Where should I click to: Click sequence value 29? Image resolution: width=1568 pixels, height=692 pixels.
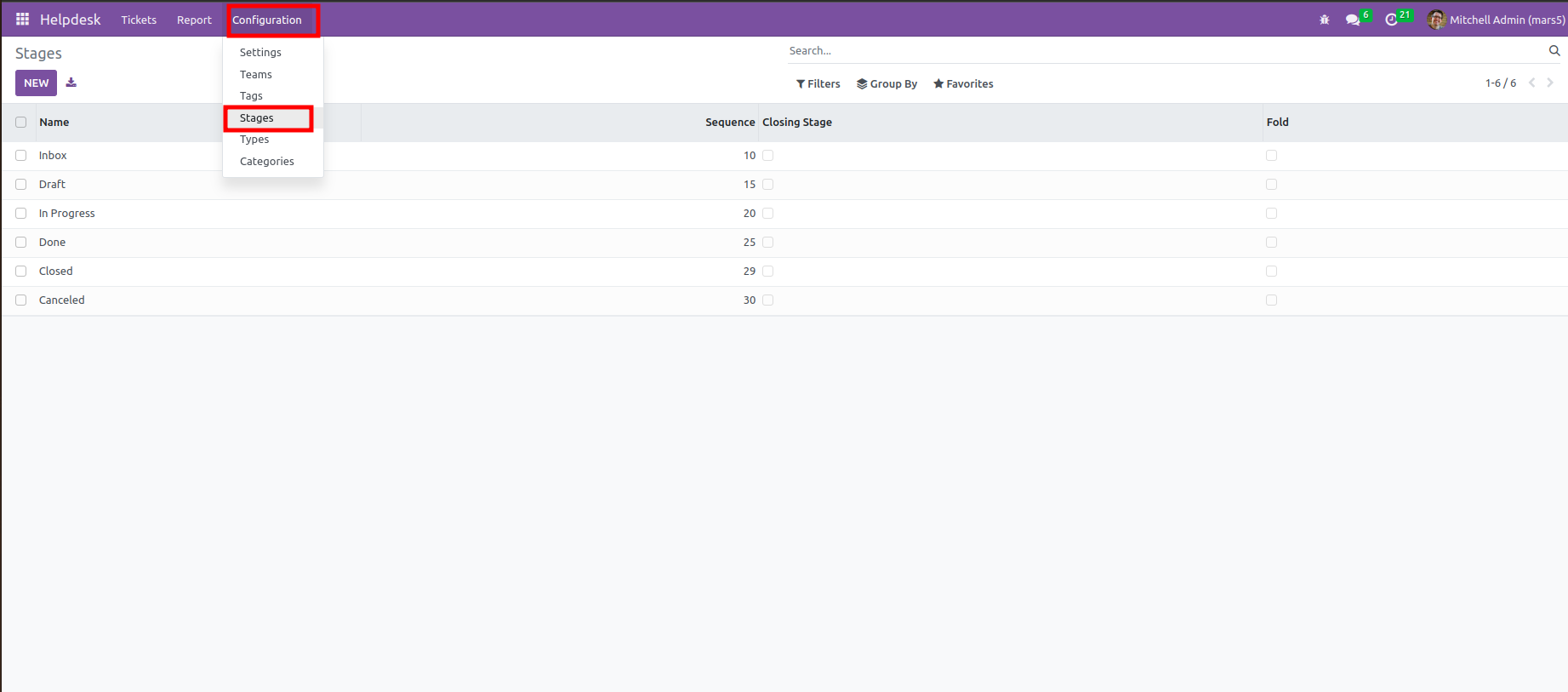(x=750, y=272)
